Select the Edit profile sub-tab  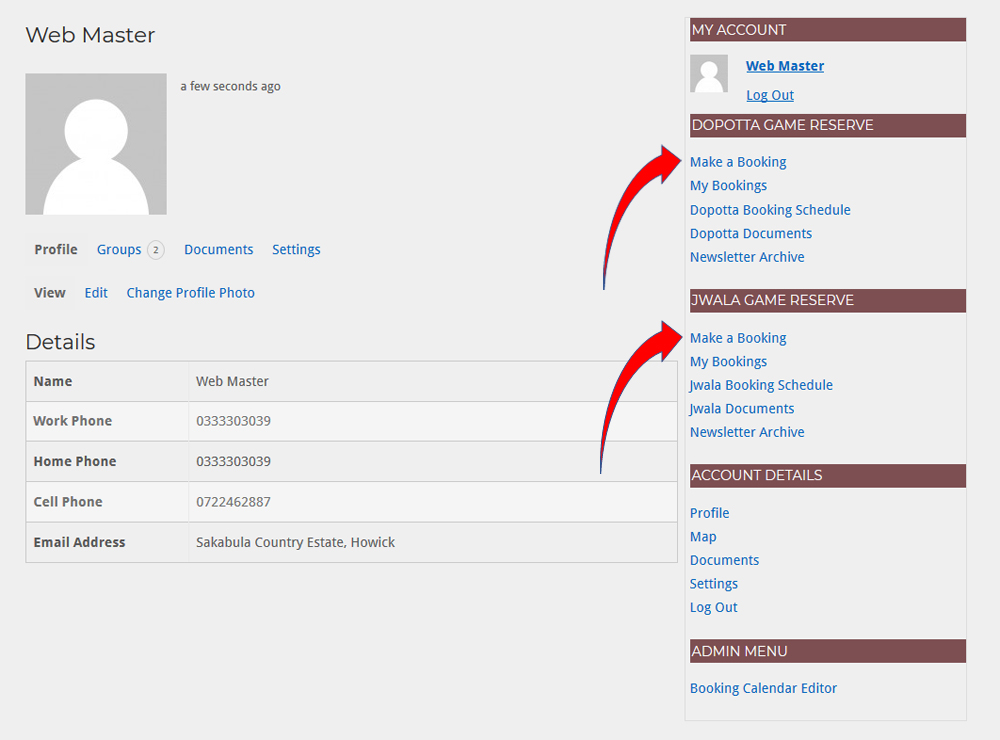coord(96,293)
